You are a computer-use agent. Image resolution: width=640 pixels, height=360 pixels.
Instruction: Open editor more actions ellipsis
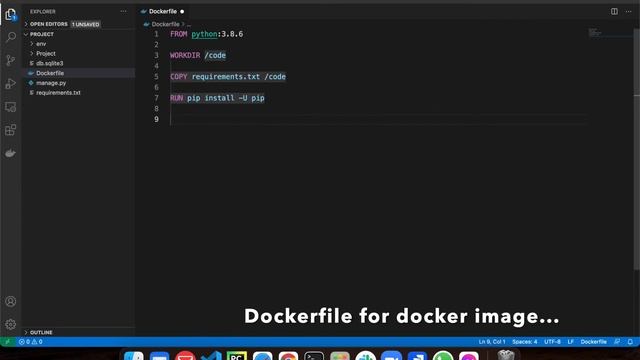coord(629,11)
